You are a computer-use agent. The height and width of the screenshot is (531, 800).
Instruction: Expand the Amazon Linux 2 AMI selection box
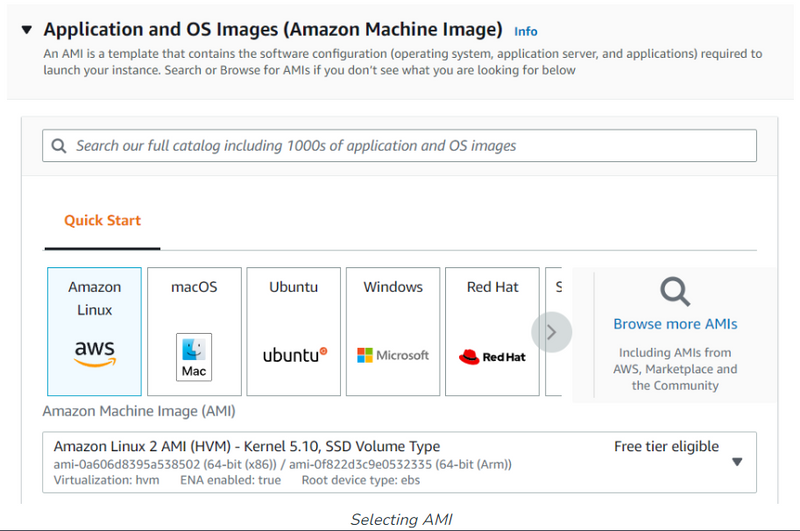pos(399,461)
